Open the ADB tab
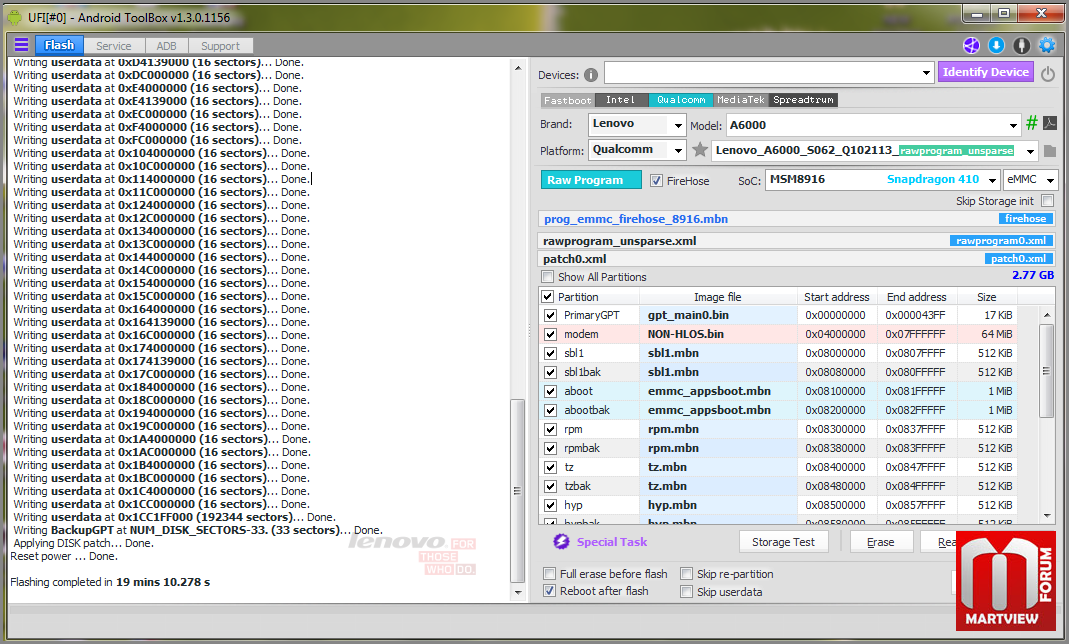1069x644 pixels. pyautogui.click(x=166, y=46)
